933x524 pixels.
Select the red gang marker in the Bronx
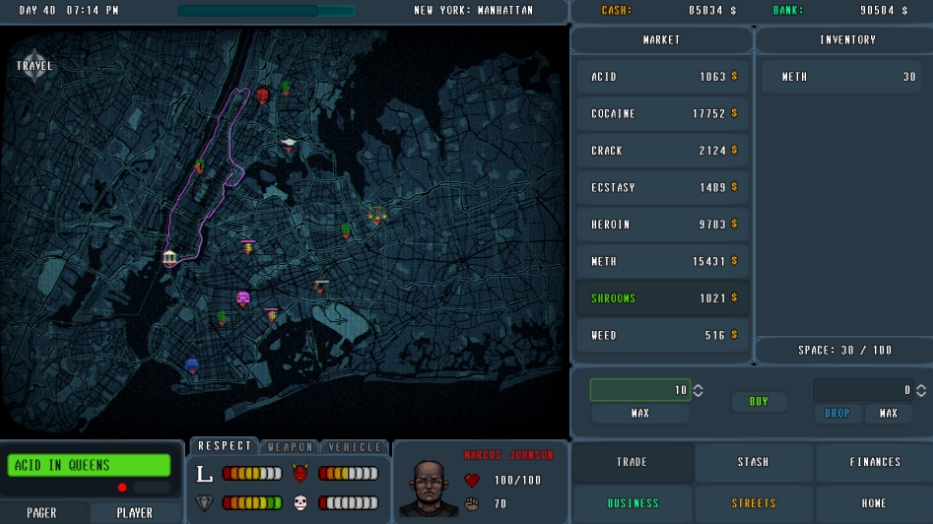tap(262, 96)
